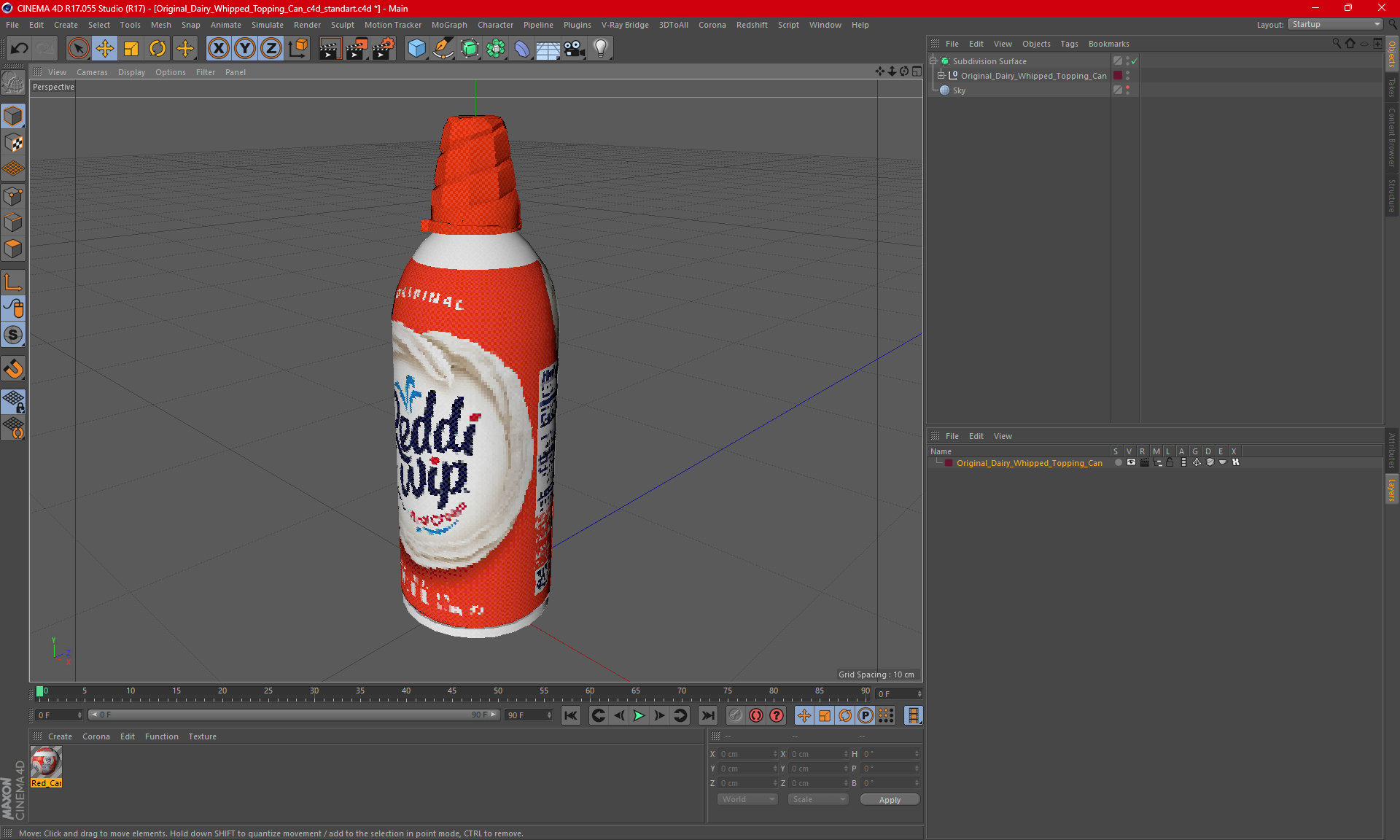Screen dimensions: 1400x840
Task: Toggle Snap enable S icon
Action: [x=13, y=335]
